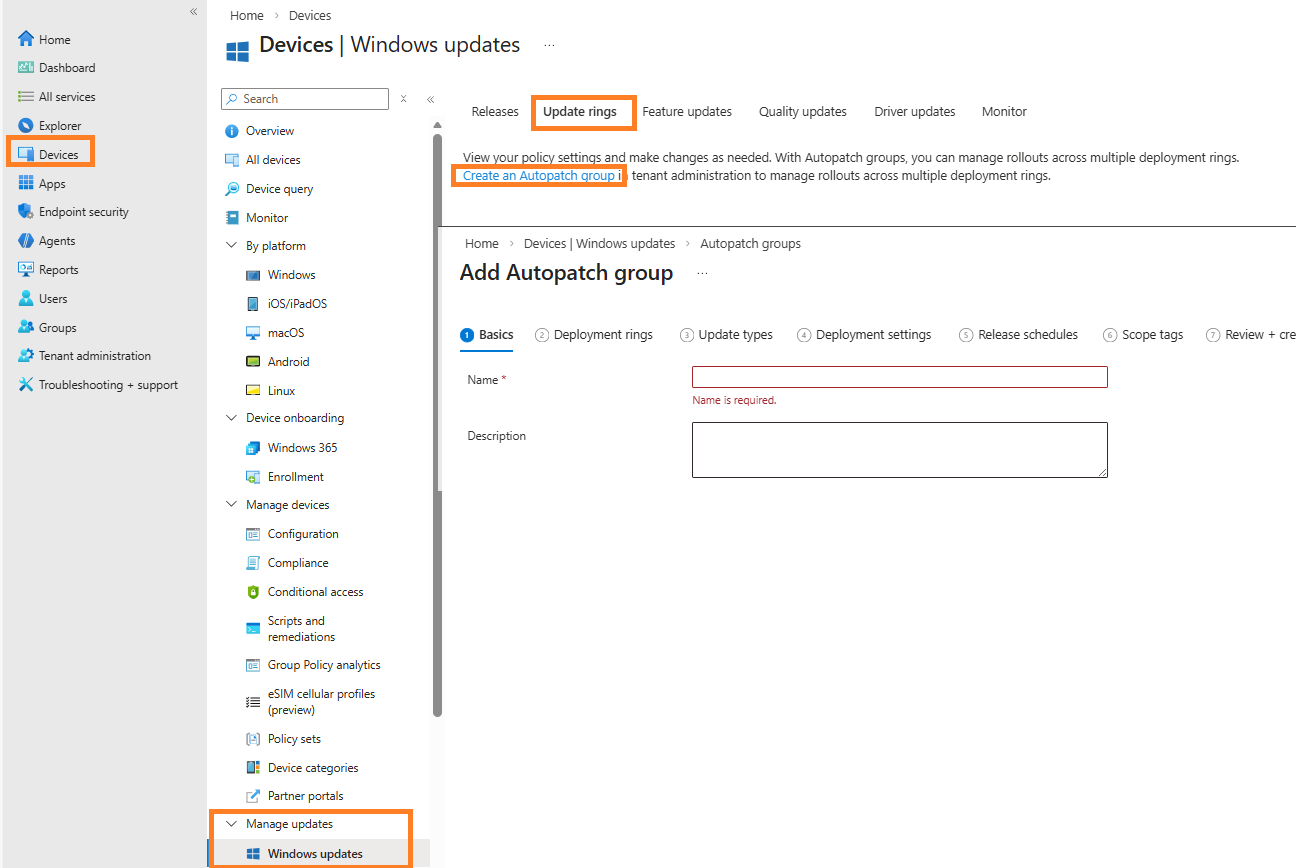Open the Releases tab
Screen dimensions: 1296x868
495,112
